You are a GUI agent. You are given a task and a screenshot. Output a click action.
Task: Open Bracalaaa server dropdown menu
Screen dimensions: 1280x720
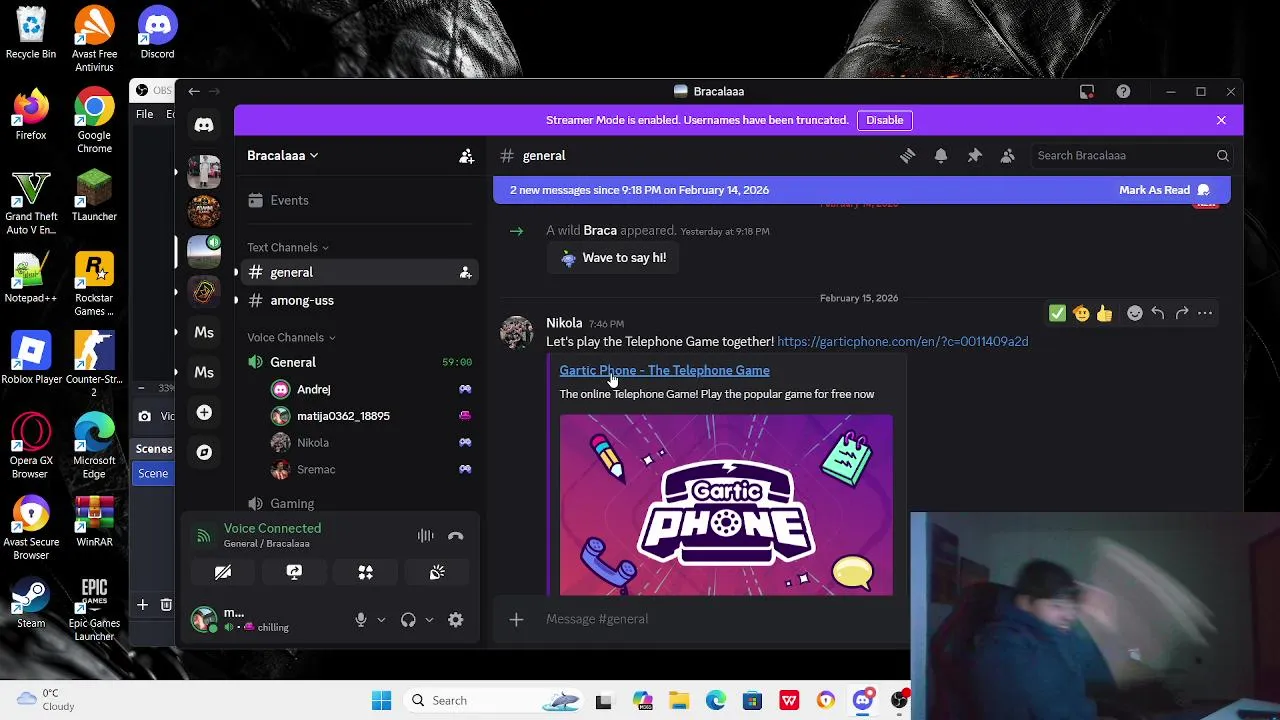click(283, 156)
